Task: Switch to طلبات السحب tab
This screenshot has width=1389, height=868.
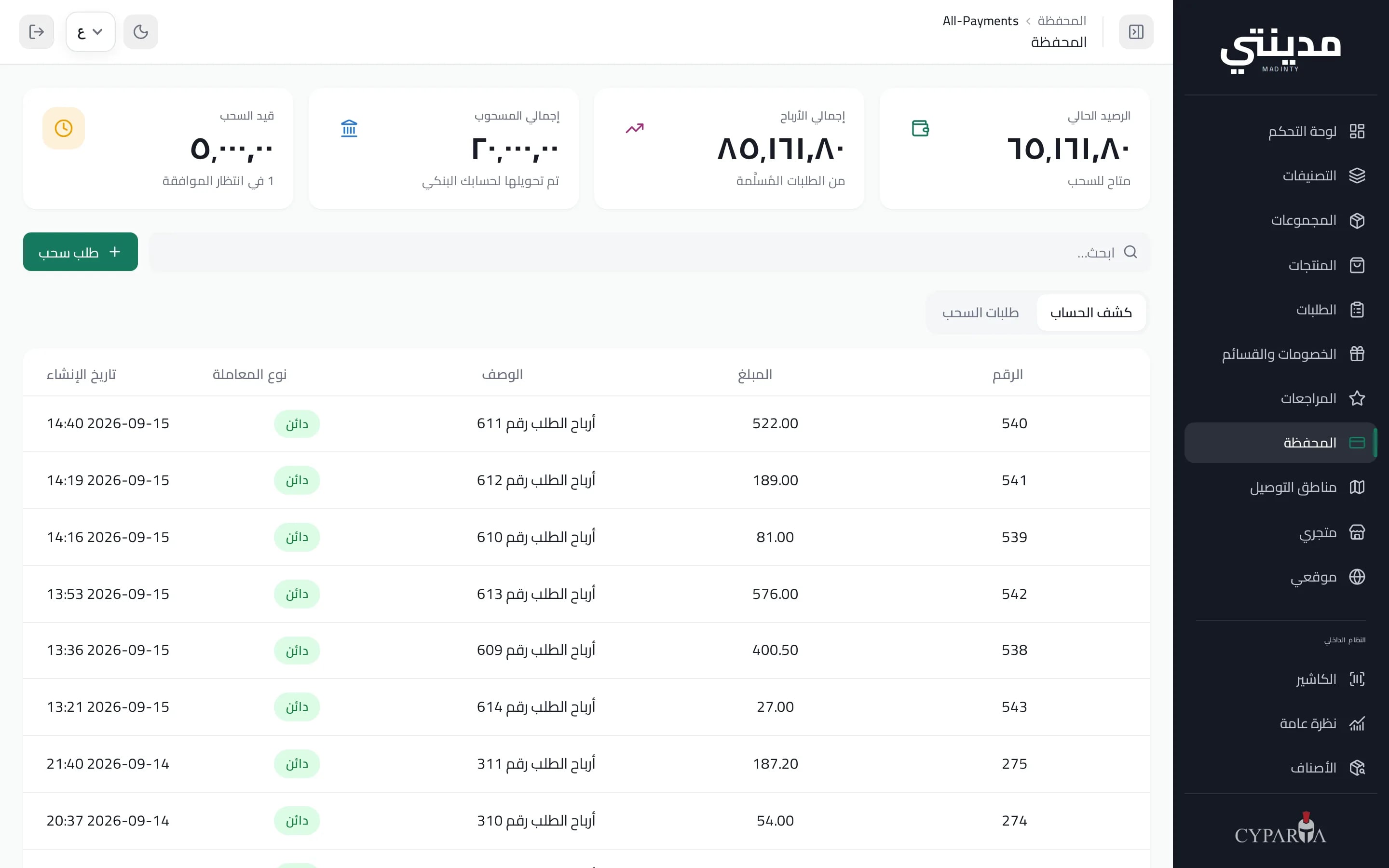Action: tap(980, 312)
